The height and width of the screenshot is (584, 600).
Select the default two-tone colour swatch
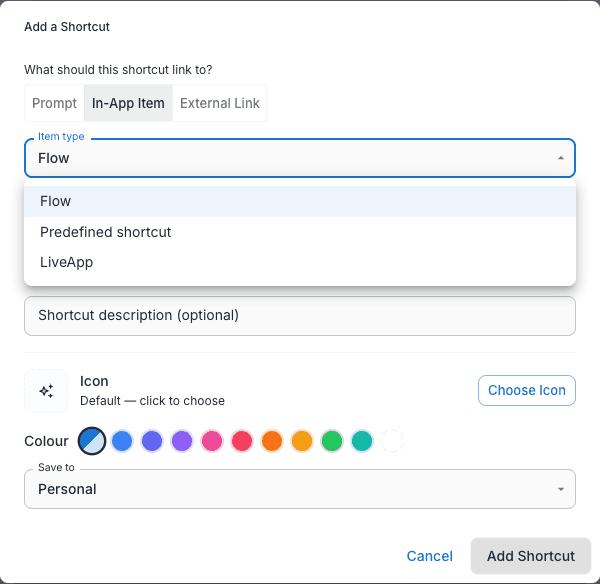92,441
